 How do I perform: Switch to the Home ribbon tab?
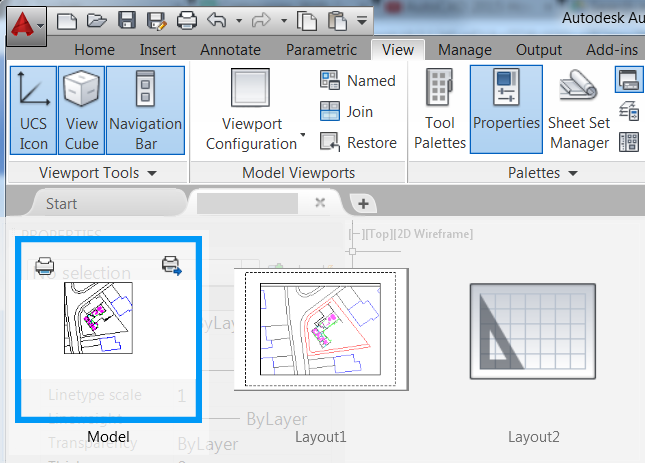(x=95, y=50)
